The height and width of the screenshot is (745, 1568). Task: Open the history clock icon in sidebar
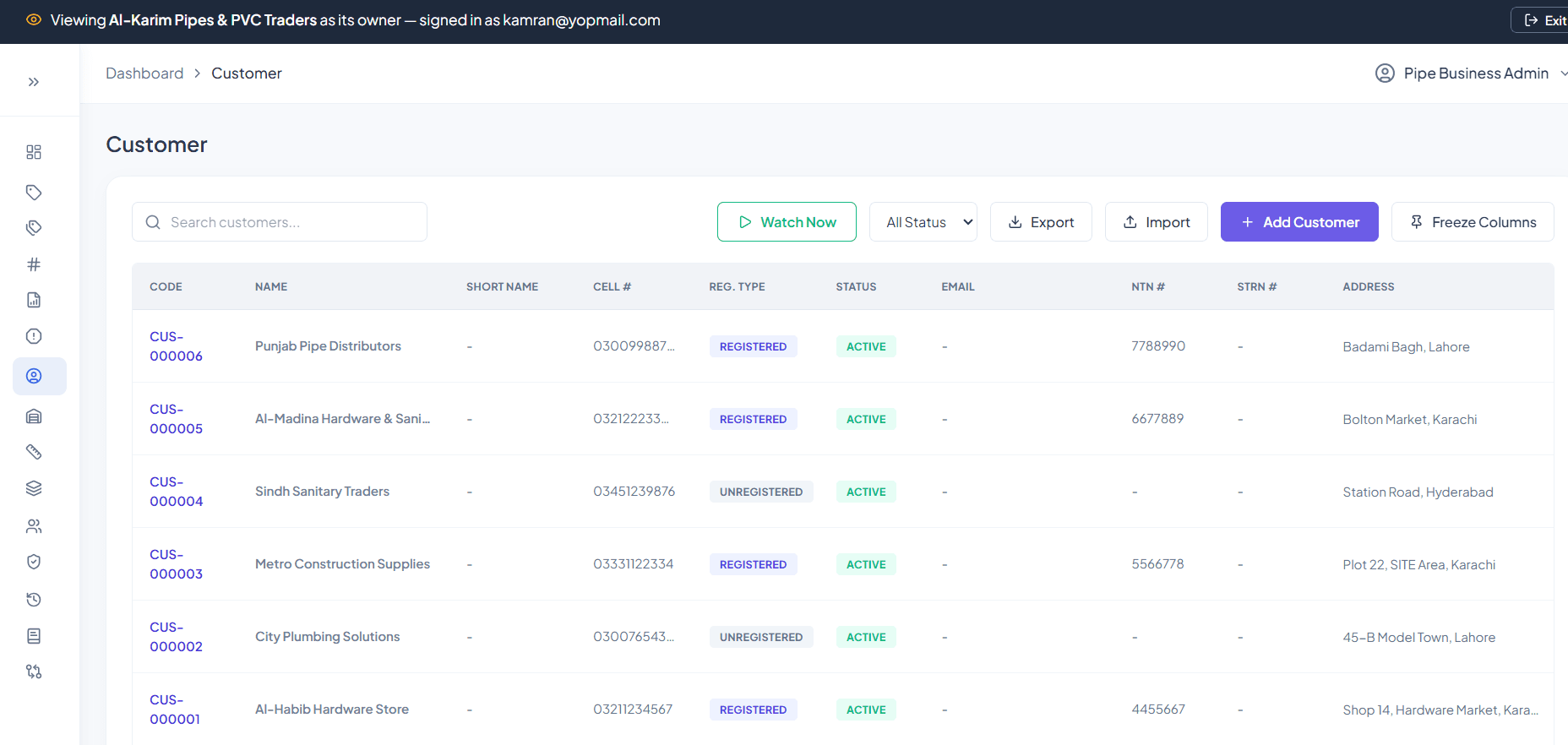34,600
